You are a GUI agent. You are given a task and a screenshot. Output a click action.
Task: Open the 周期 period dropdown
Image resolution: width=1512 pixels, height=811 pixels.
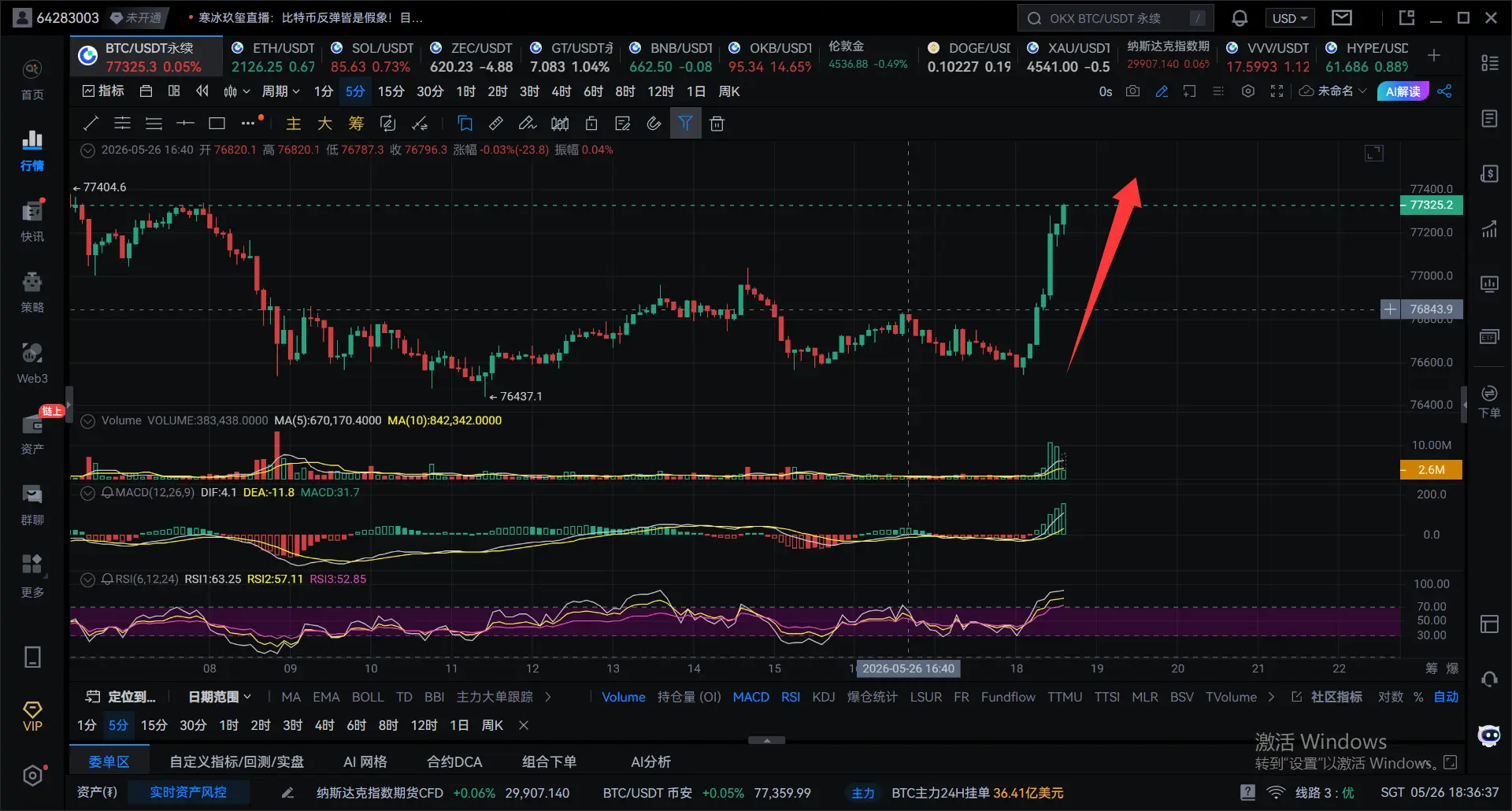pyautogui.click(x=280, y=91)
